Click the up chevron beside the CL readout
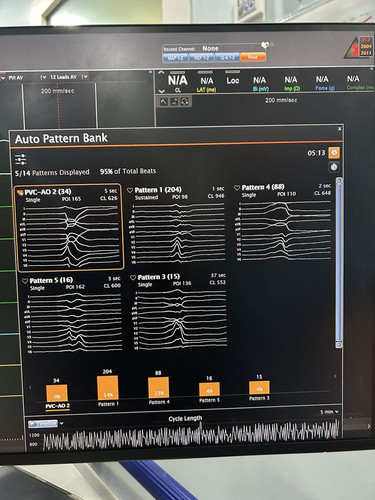 161,72
